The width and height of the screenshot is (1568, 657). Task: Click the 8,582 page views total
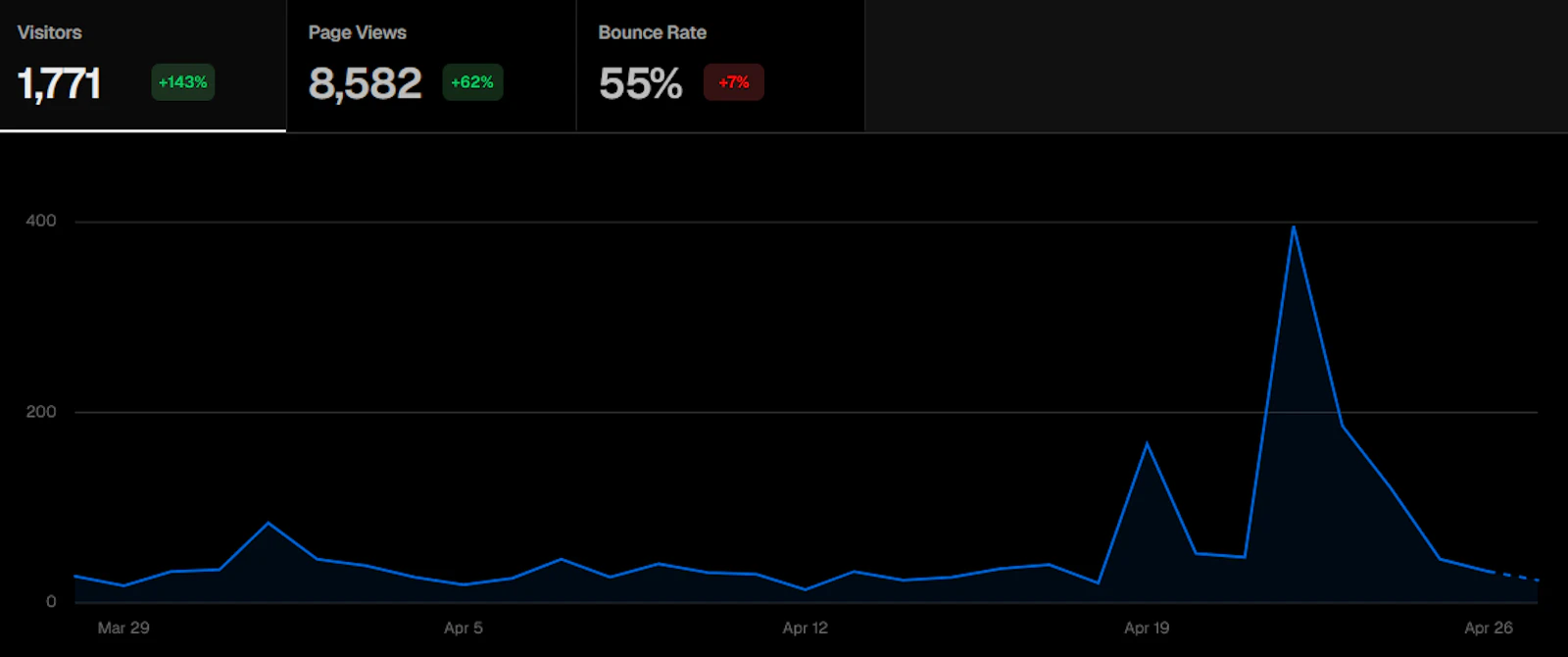(365, 84)
